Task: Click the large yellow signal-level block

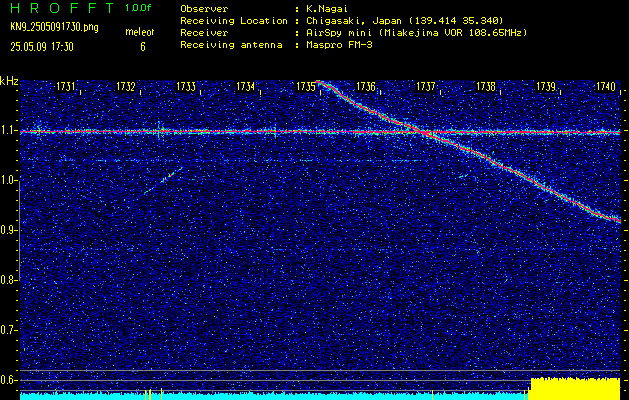Action: point(575,388)
